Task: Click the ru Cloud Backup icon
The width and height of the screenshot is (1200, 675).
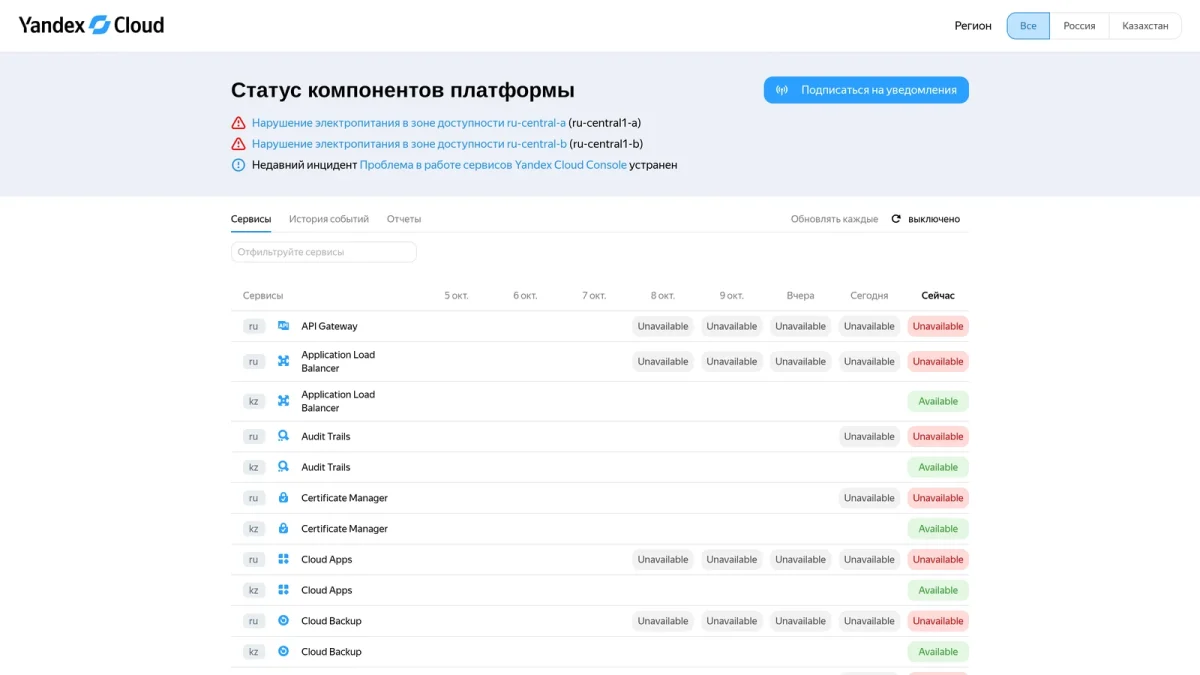Action: tap(283, 621)
